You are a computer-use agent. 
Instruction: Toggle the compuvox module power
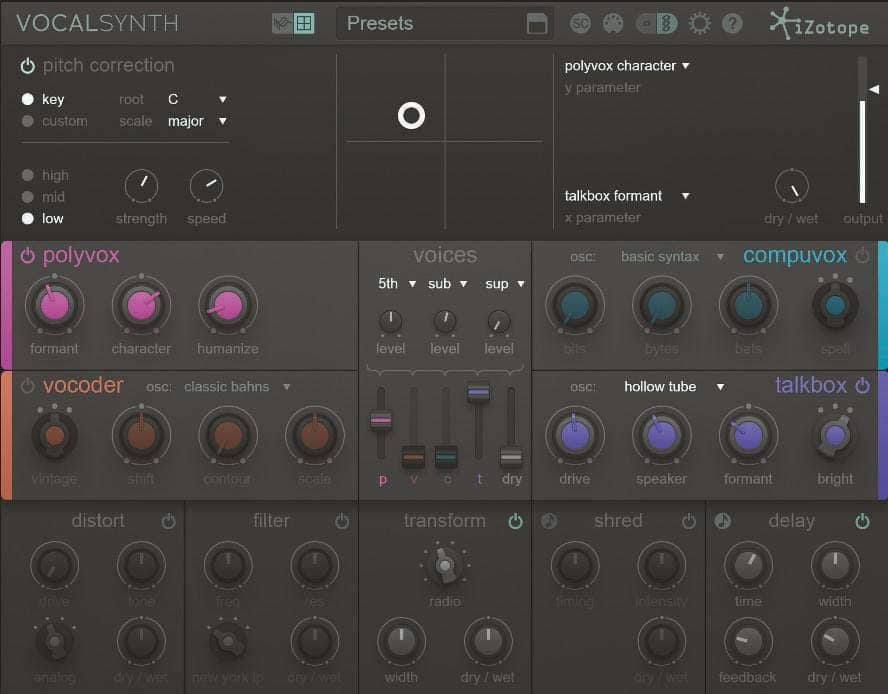click(x=862, y=256)
